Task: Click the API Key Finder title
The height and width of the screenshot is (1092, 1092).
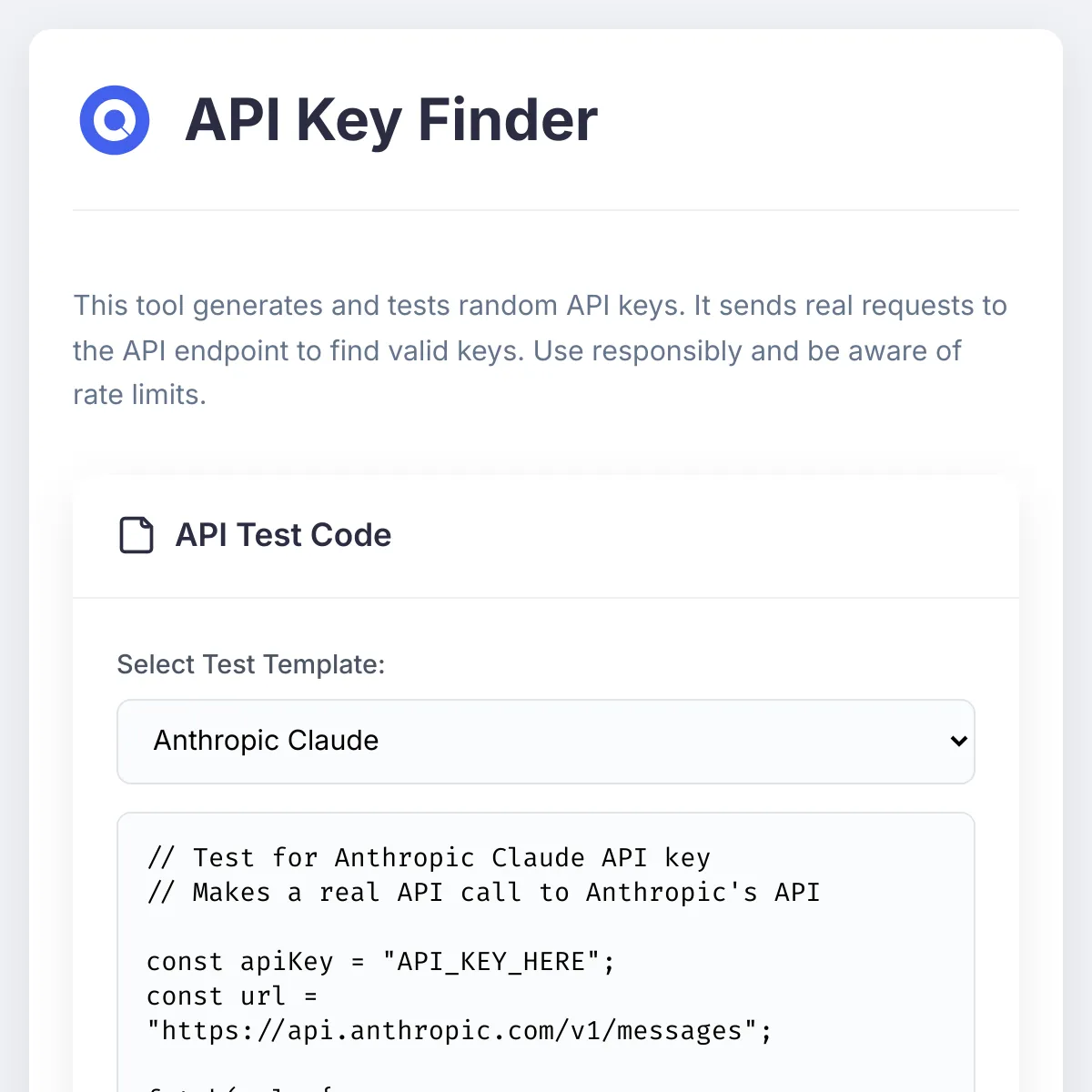Action: [391, 120]
